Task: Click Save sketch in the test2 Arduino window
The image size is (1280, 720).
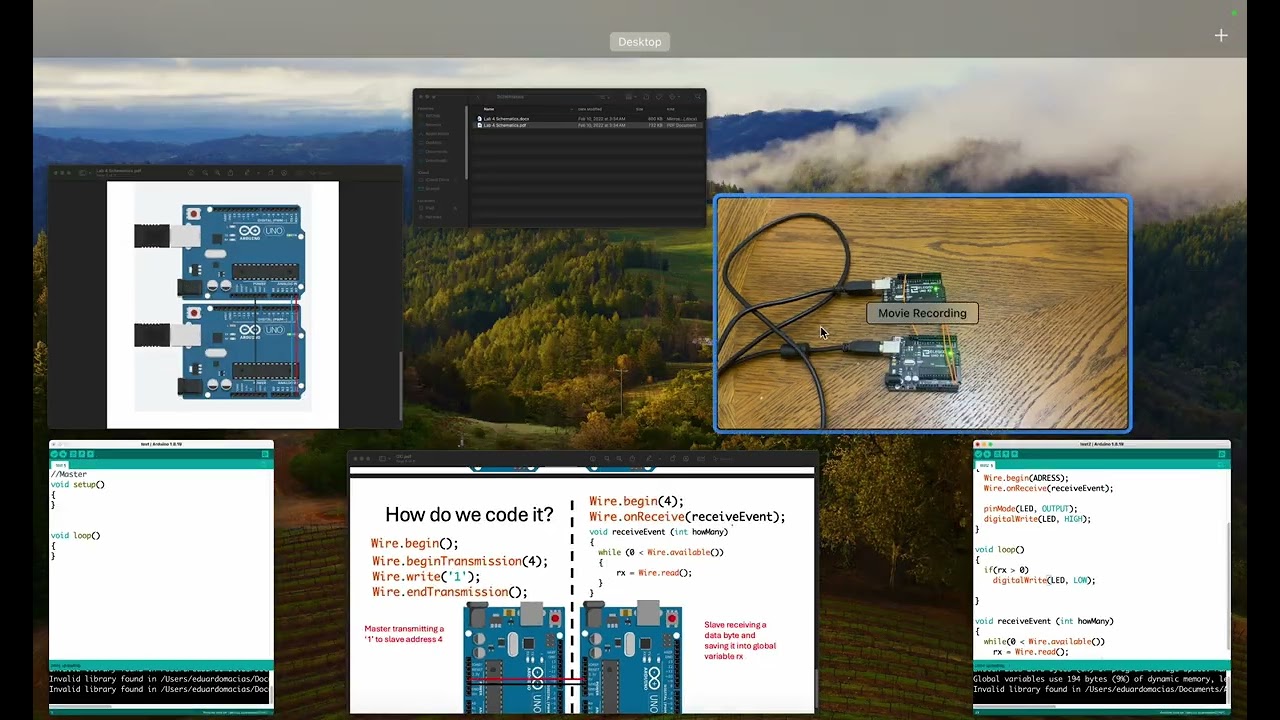Action: click(x=1012, y=454)
